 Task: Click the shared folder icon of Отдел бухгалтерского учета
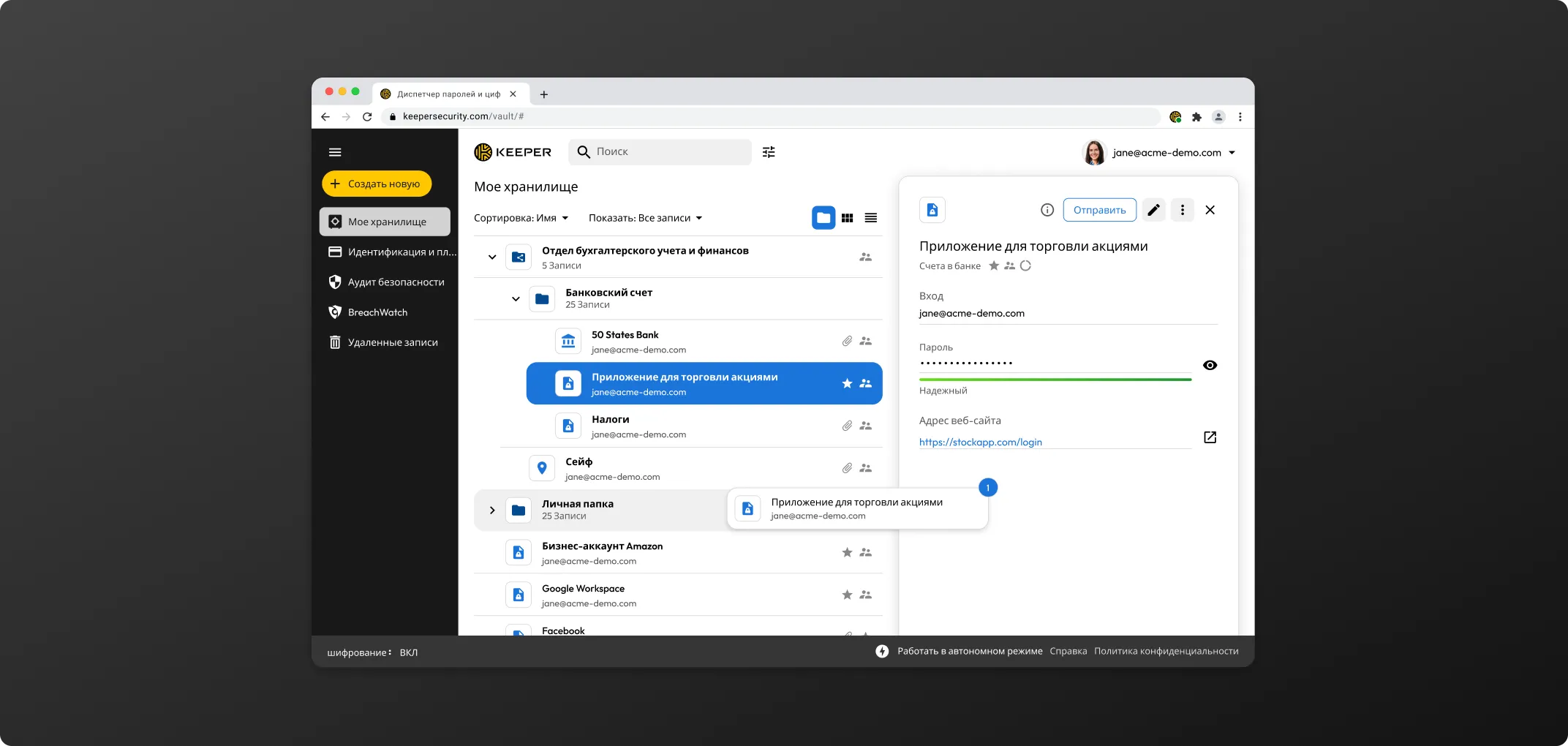point(519,257)
